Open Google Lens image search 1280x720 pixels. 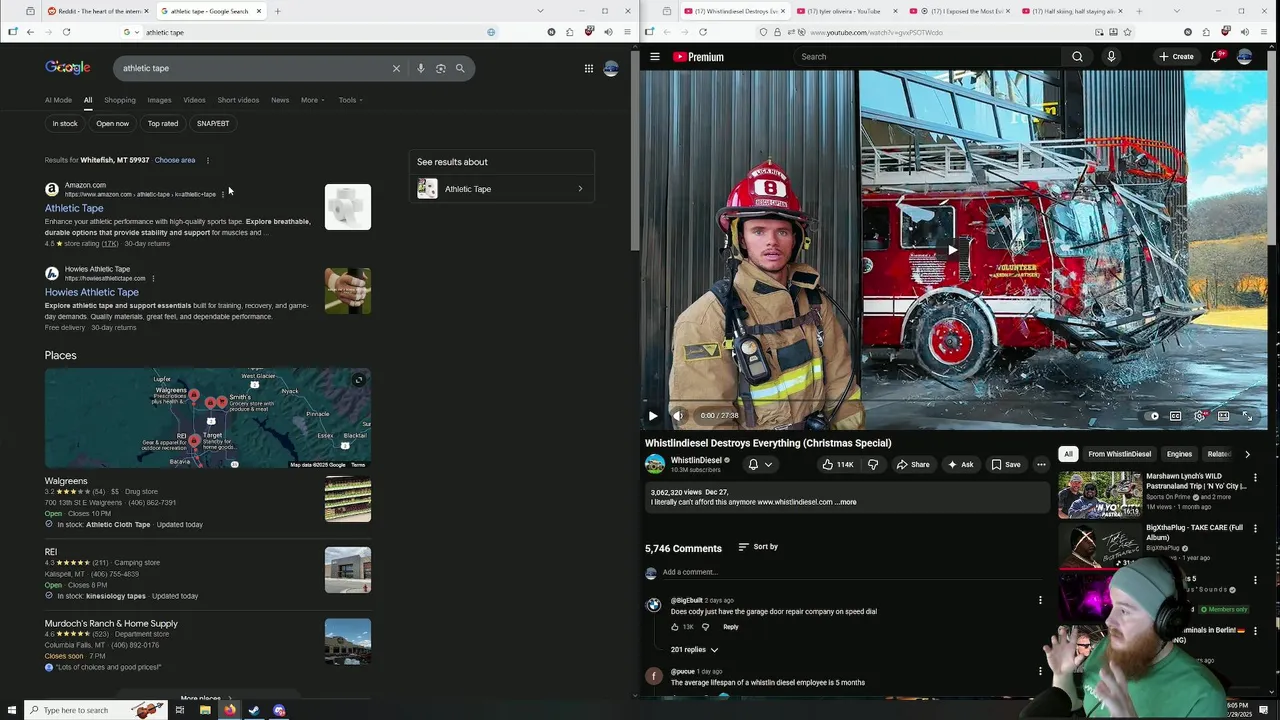(x=440, y=68)
